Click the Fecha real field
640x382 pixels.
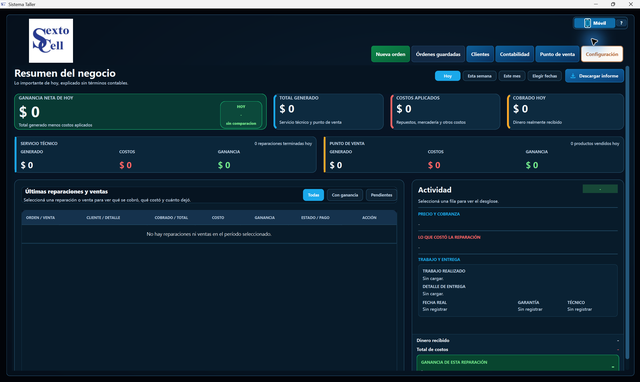click(x=435, y=306)
